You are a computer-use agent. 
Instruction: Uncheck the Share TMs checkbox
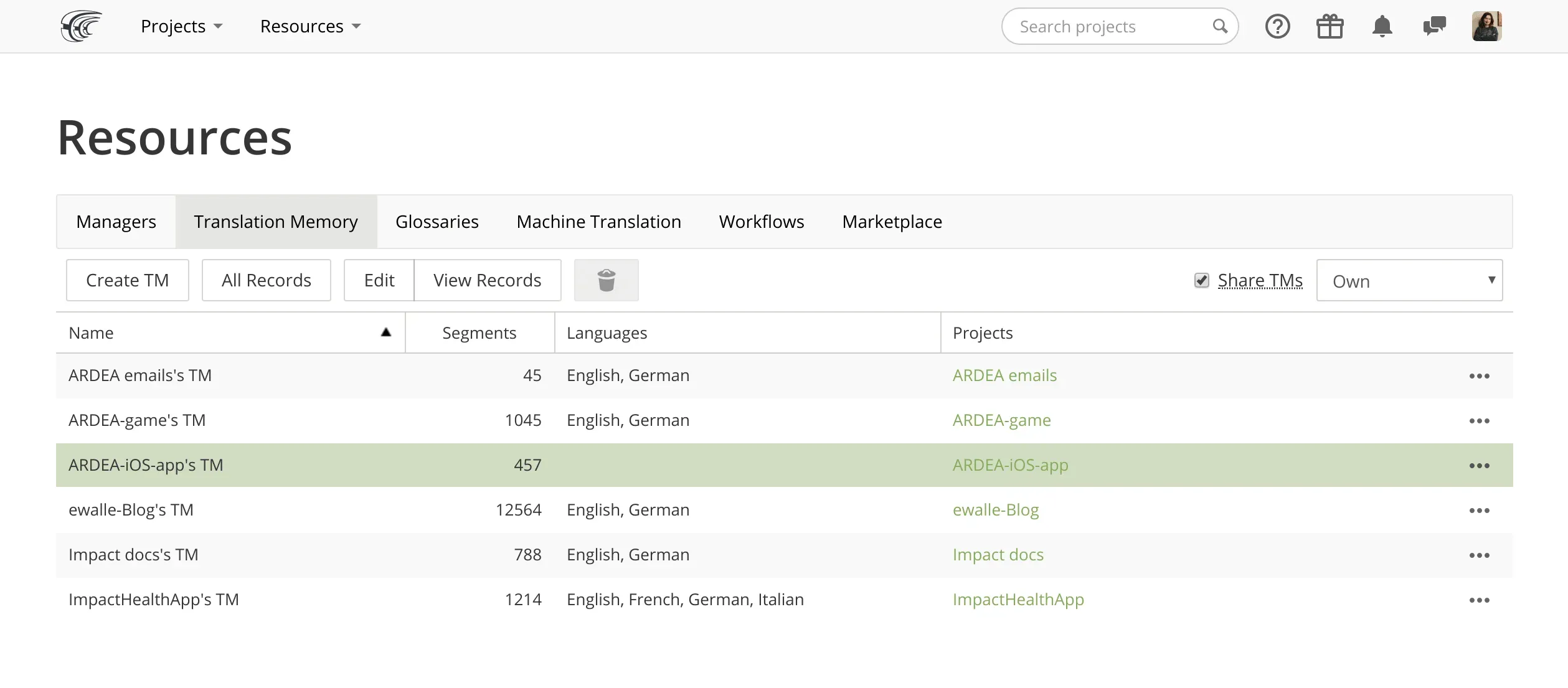coord(1202,280)
